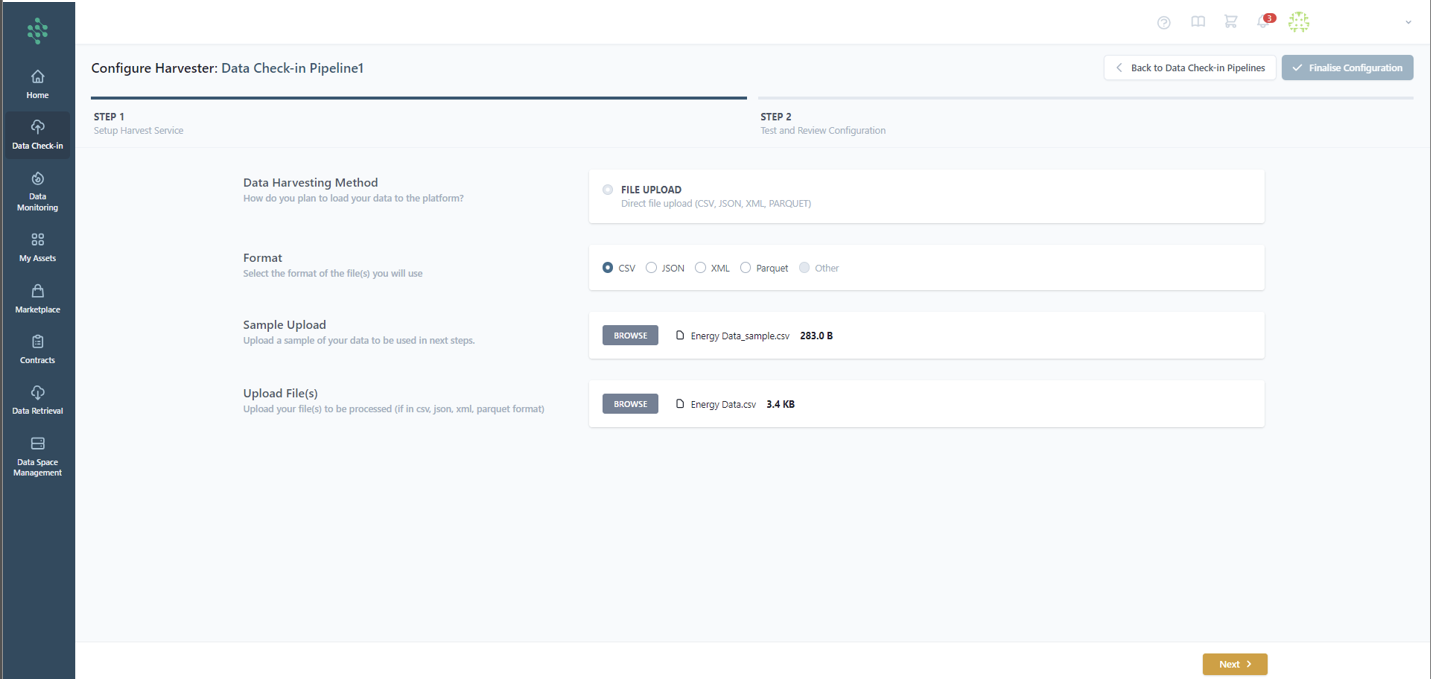1431x679 pixels.
Task: Click the green user avatar icon
Action: (1298, 22)
